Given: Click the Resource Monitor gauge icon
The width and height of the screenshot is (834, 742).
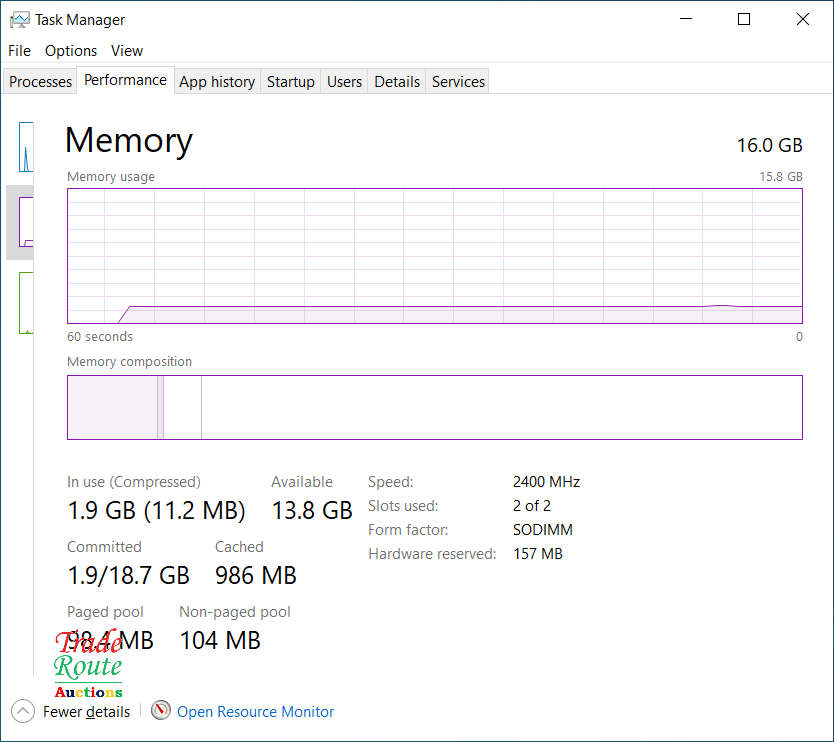Looking at the screenshot, I should [x=161, y=711].
